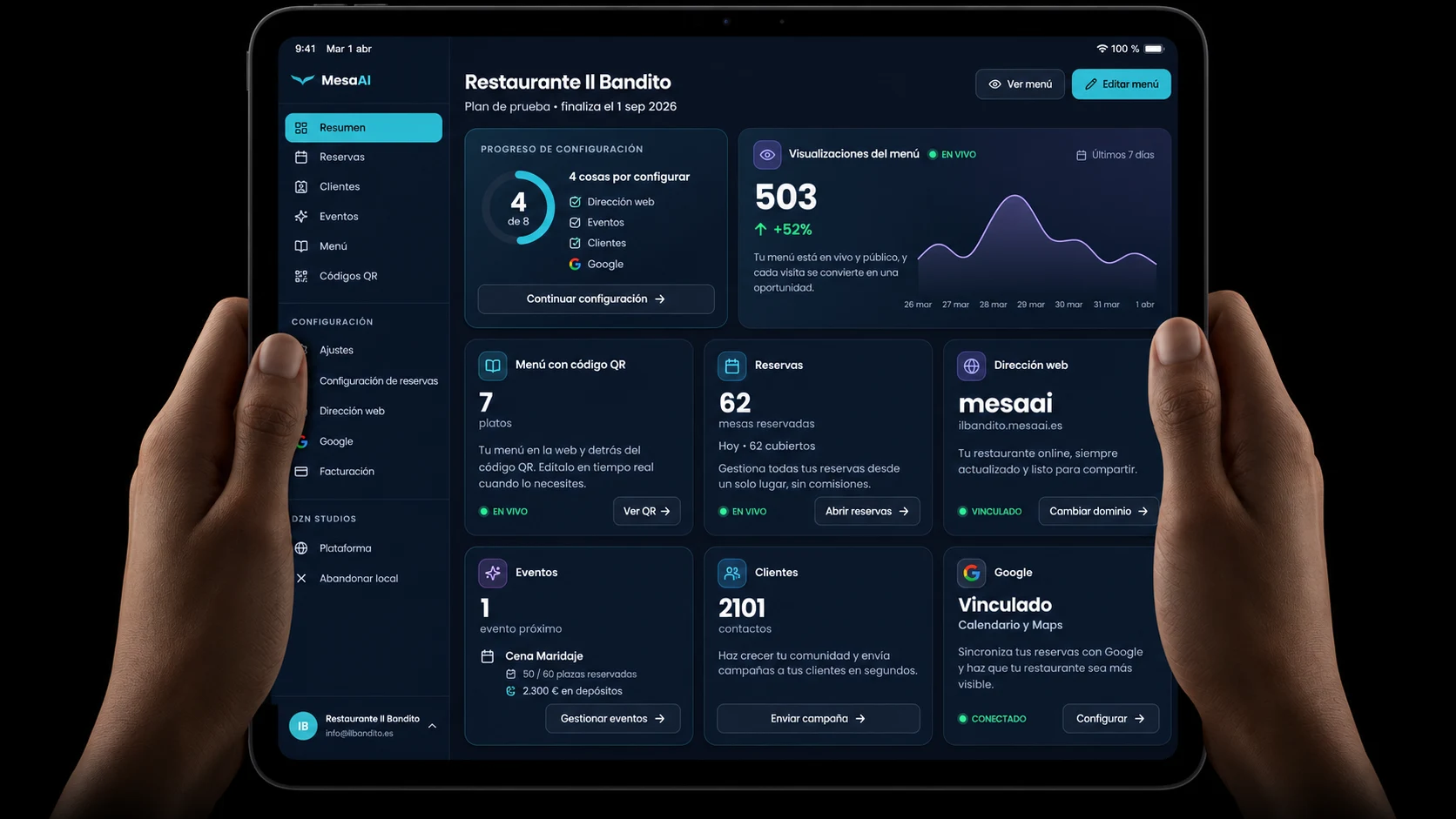Expand the Restaurante Il Bandito account chevron
This screenshot has height=819, width=1456.
pyautogui.click(x=432, y=726)
